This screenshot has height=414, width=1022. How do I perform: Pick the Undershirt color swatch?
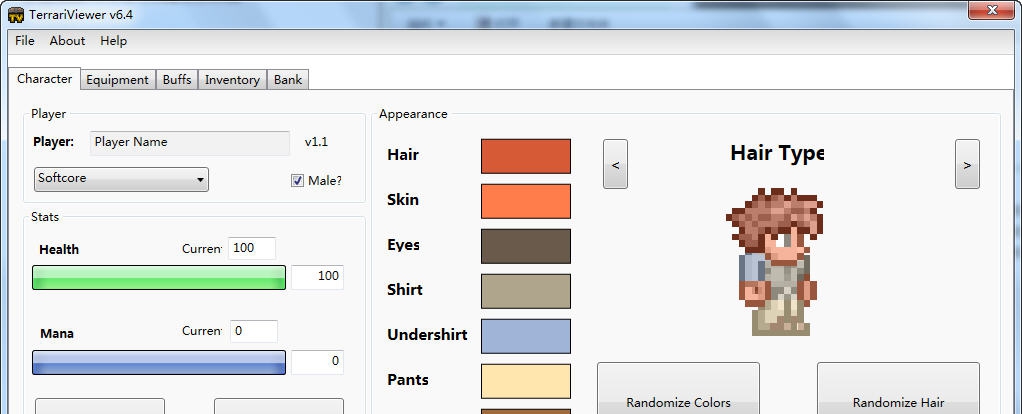[526, 336]
